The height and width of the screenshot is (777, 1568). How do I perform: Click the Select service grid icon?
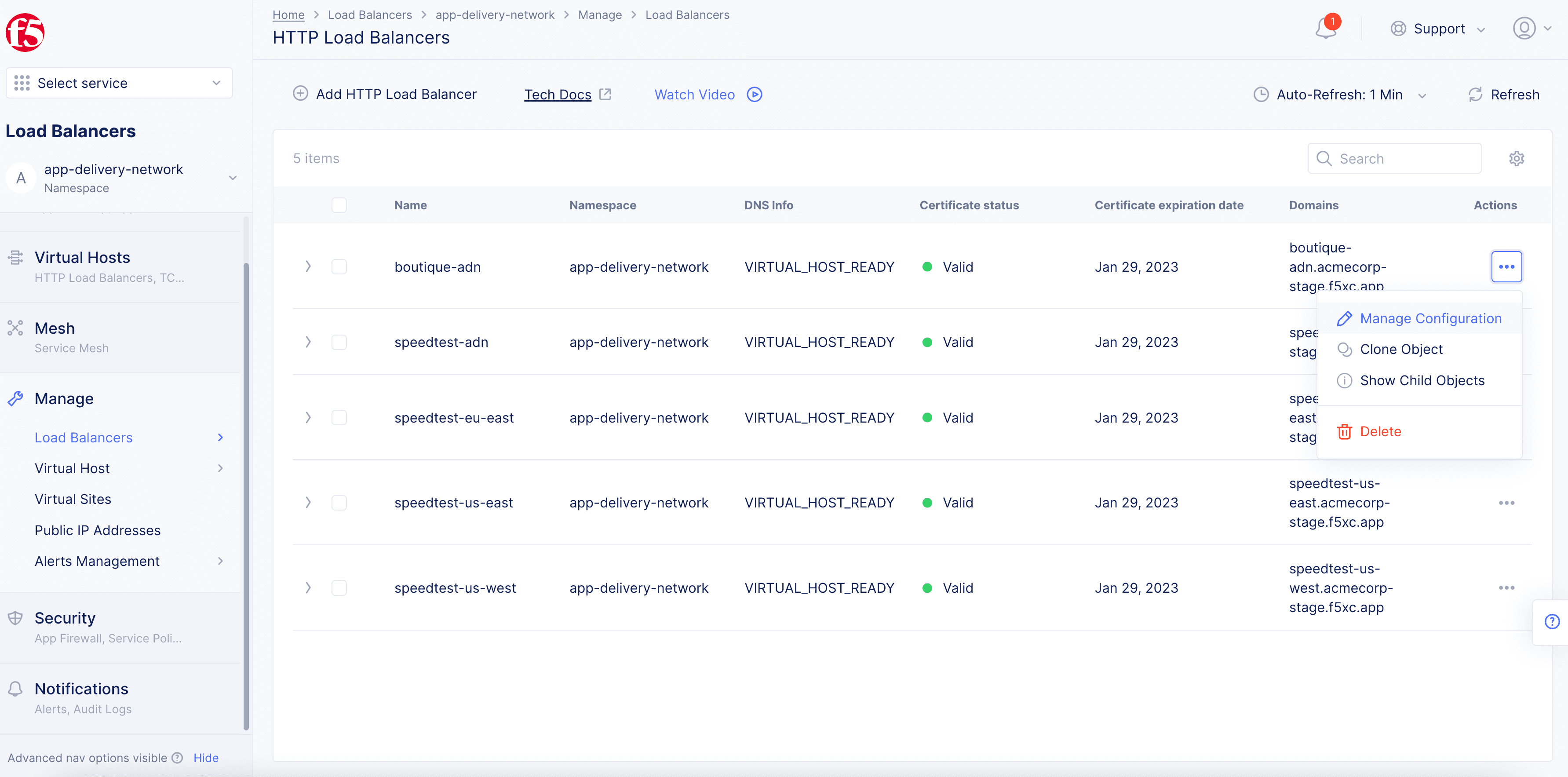point(22,83)
